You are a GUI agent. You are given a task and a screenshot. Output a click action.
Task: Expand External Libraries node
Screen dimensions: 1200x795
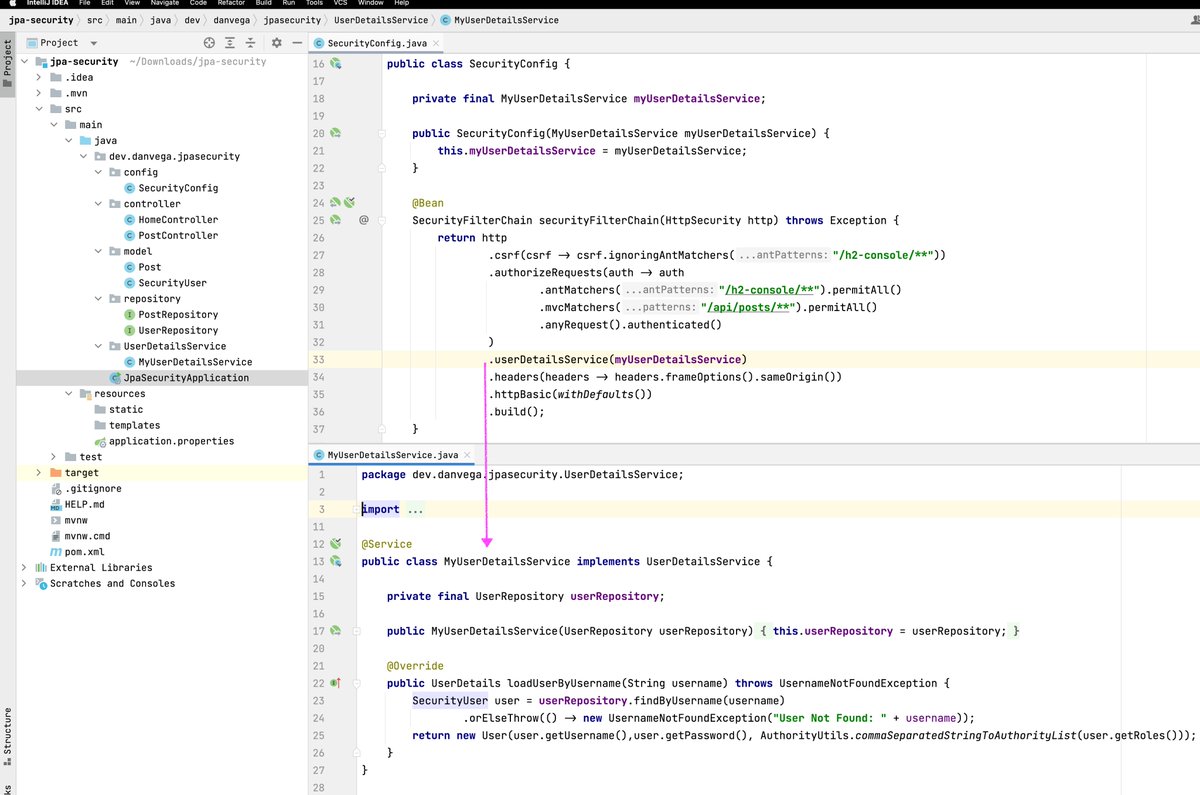(25, 568)
